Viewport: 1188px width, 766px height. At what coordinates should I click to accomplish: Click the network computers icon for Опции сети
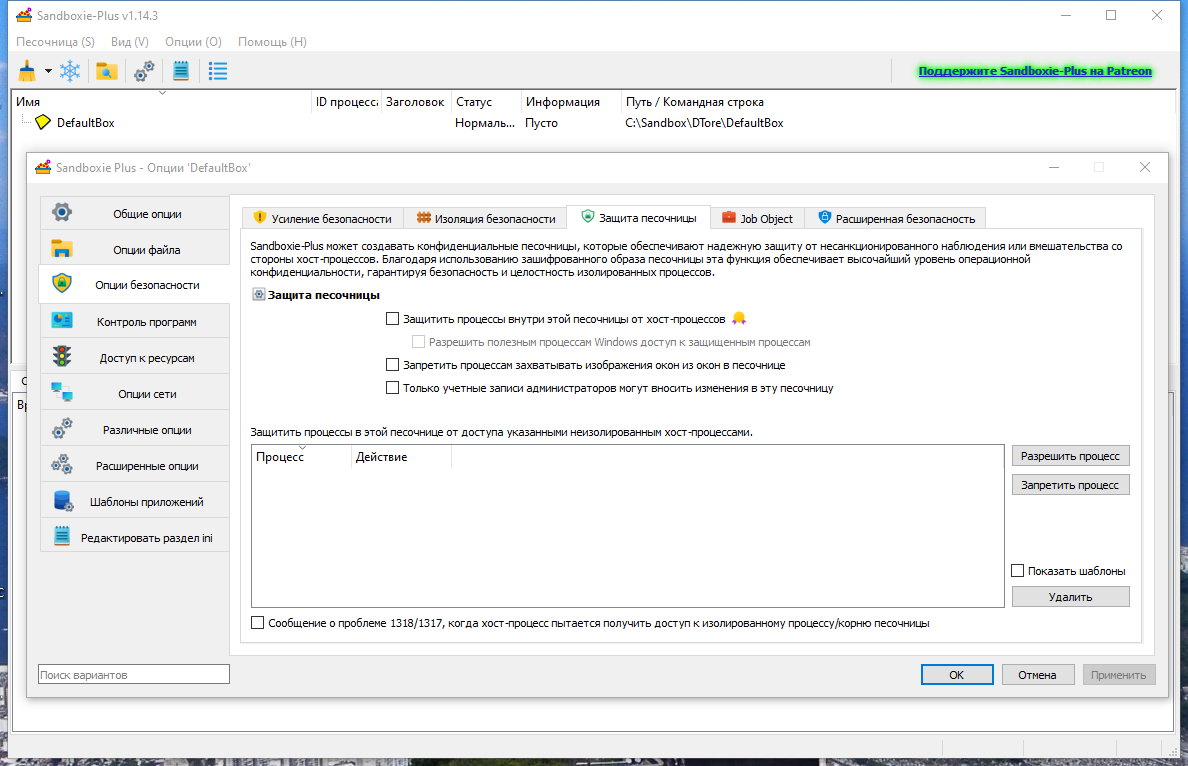[x=62, y=392]
